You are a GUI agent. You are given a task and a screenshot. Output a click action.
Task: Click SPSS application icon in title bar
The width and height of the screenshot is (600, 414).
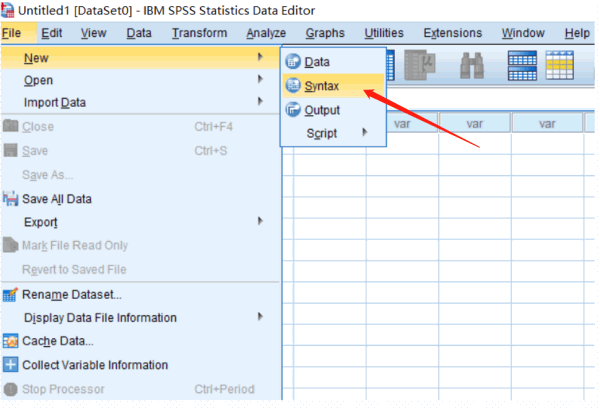(x=7, y=10)
